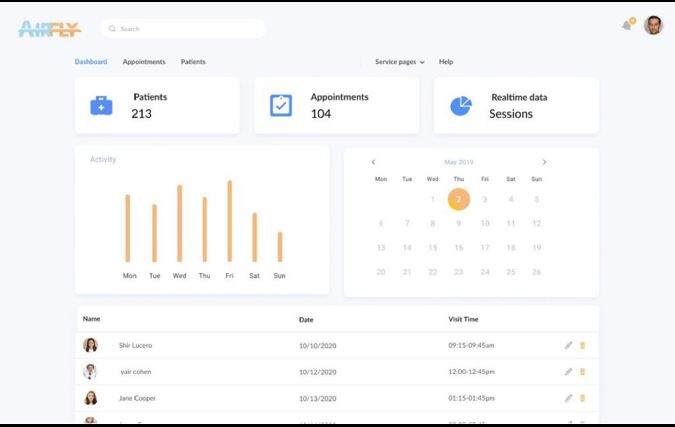Click the Appointments clipboard icon
The image size is (675, 427).
point(281,106)
